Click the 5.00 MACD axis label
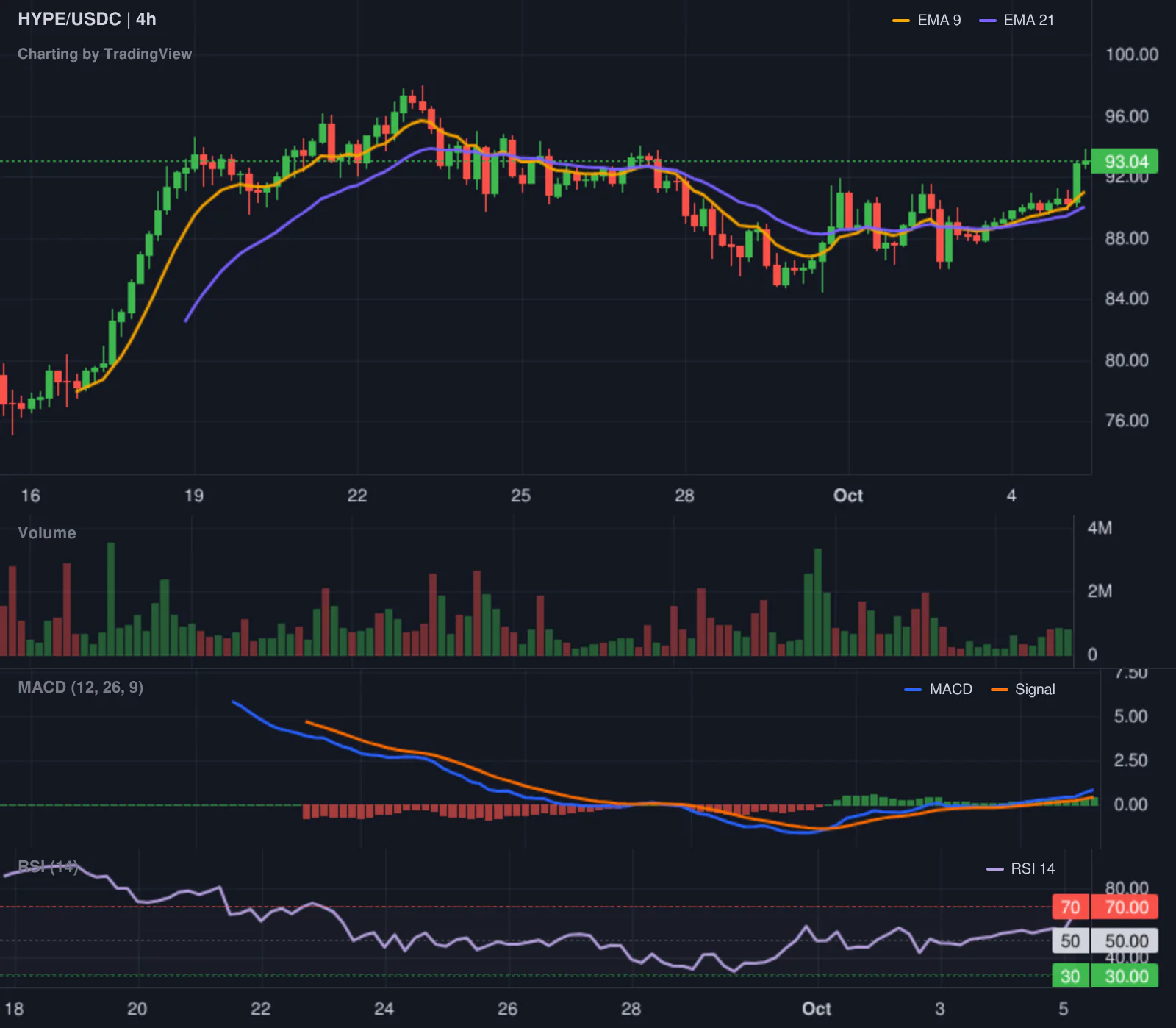The width and height of the screenshot is (1176, 1028). coord(1130,716)
